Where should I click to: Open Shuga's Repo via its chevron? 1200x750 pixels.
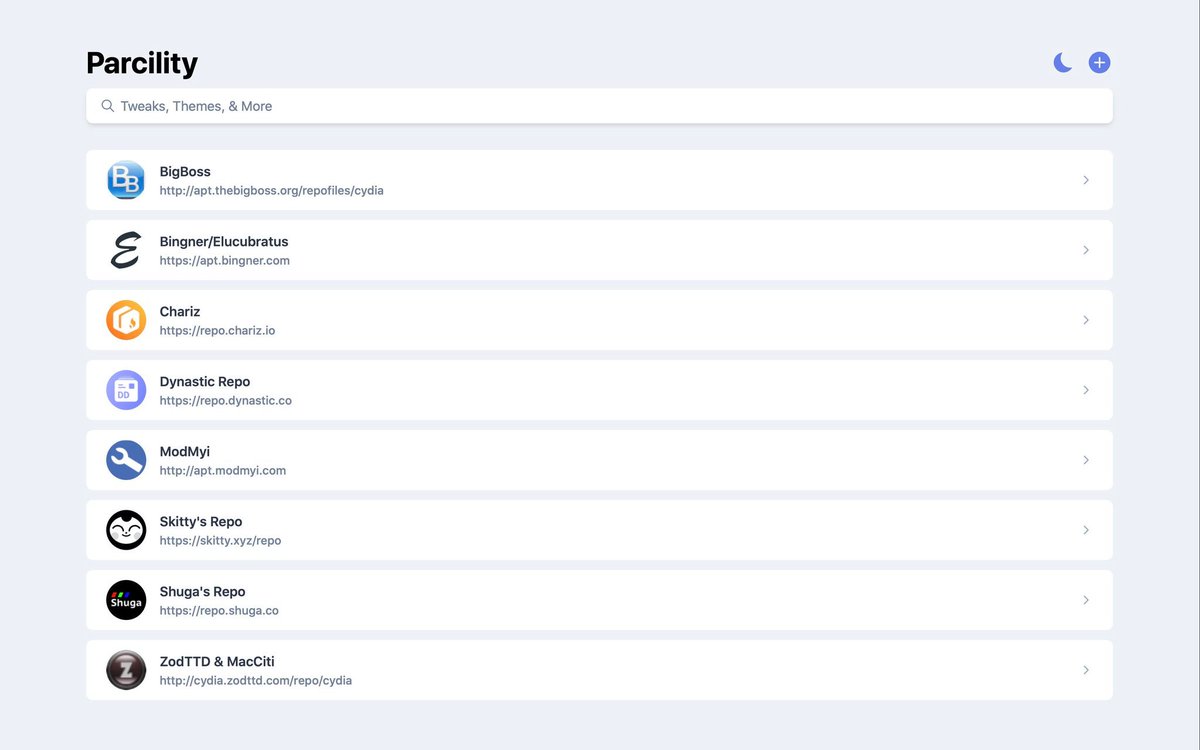(1086, 600)
